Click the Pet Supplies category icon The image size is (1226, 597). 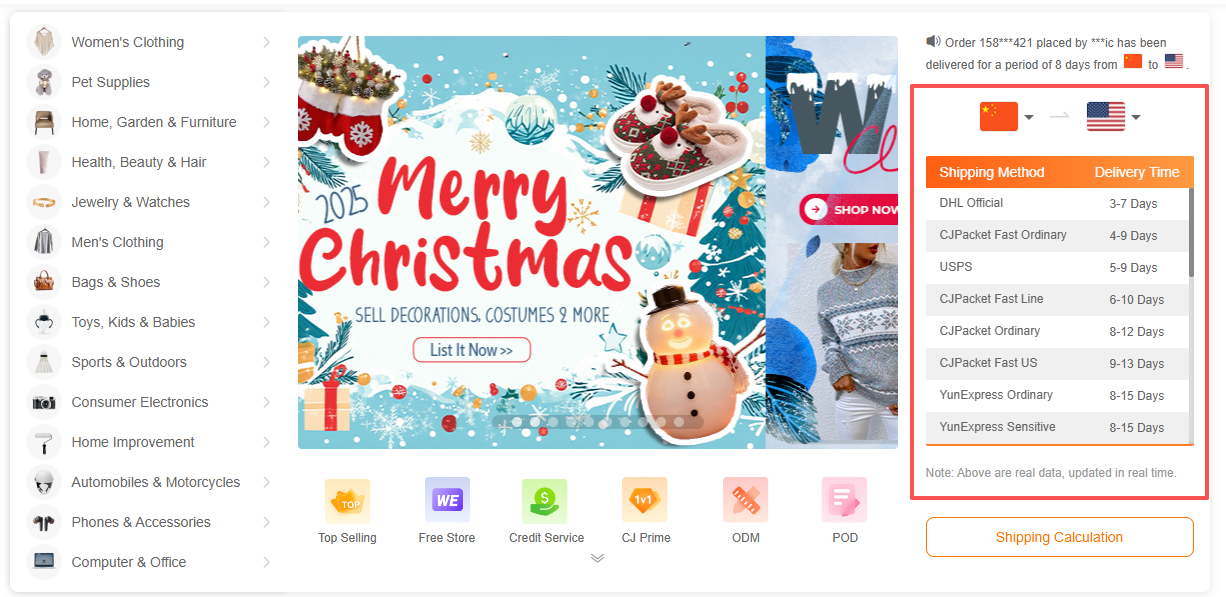pos(44,82)
